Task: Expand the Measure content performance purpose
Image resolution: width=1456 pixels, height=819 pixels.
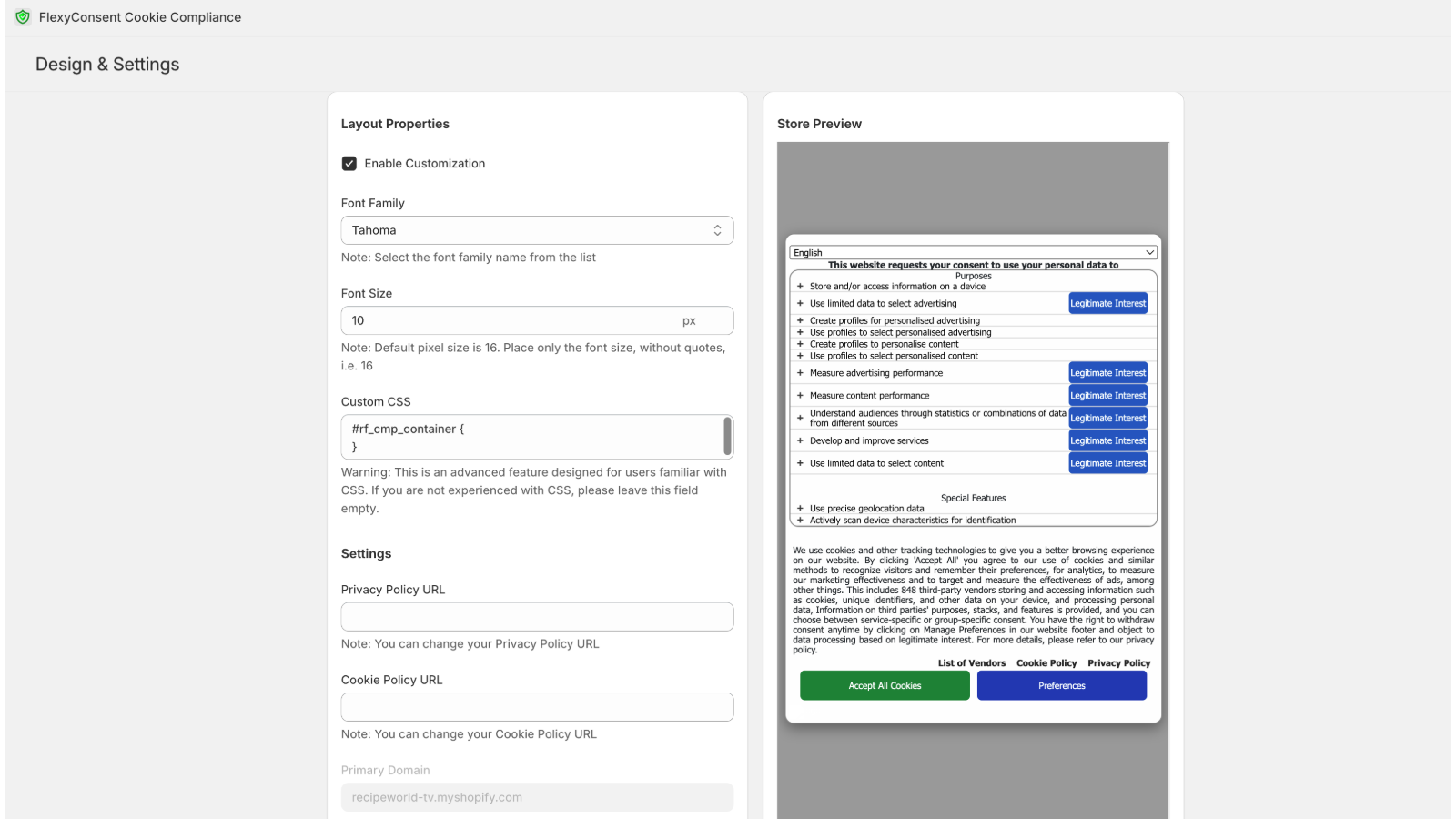Action: [800, 395]
